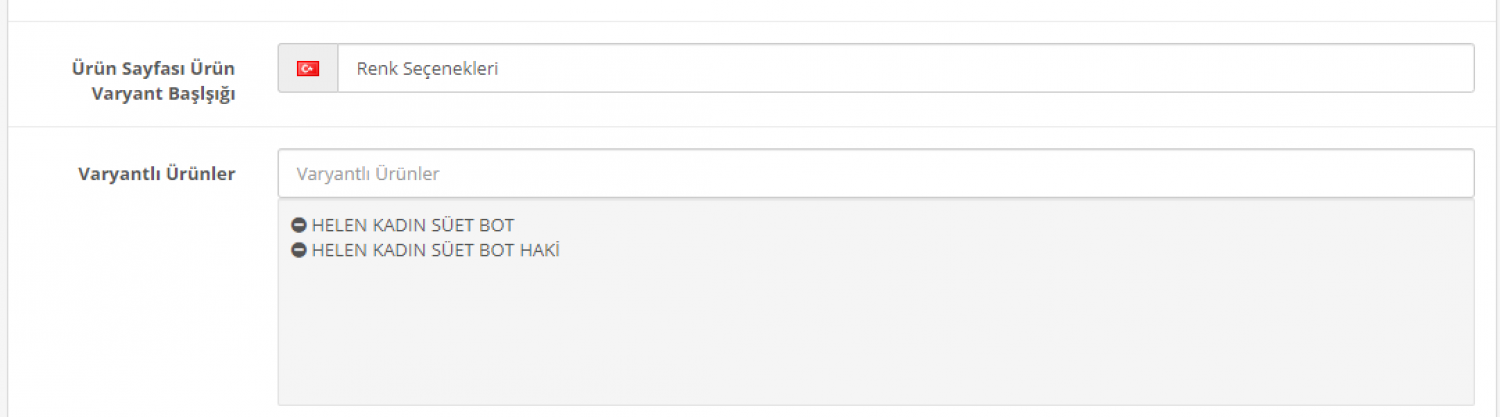Focus the Renk Seçenekleri title input

click(905, 68)
